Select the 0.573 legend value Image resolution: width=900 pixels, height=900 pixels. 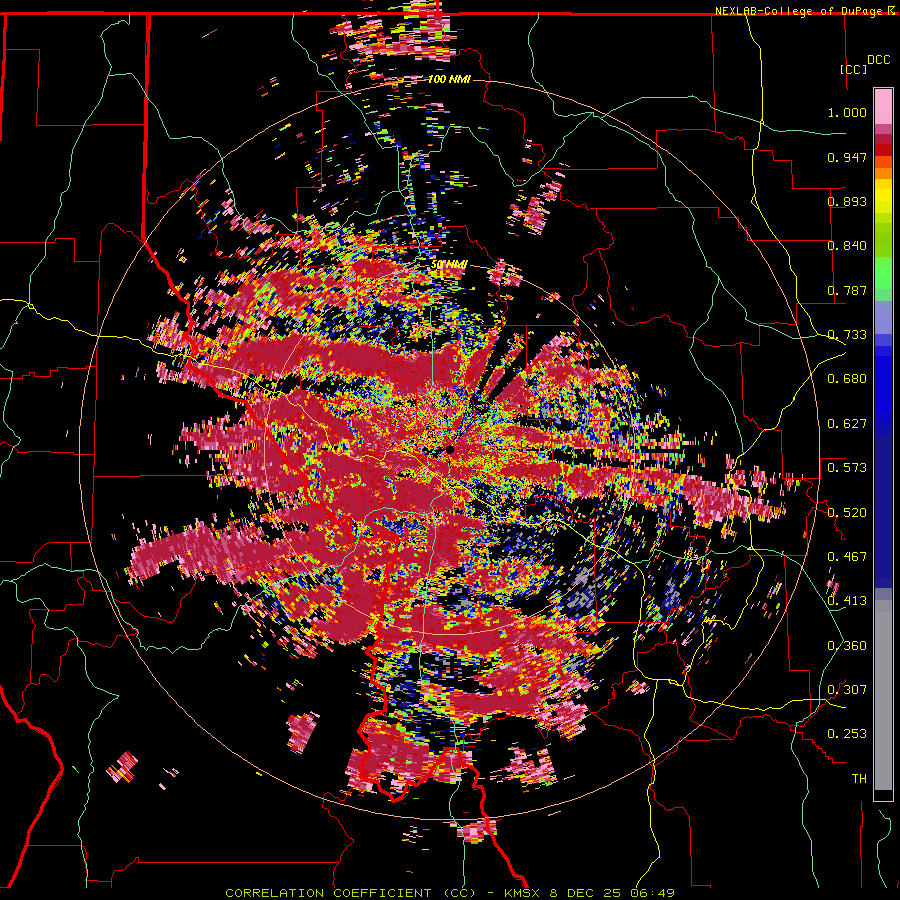847,468
